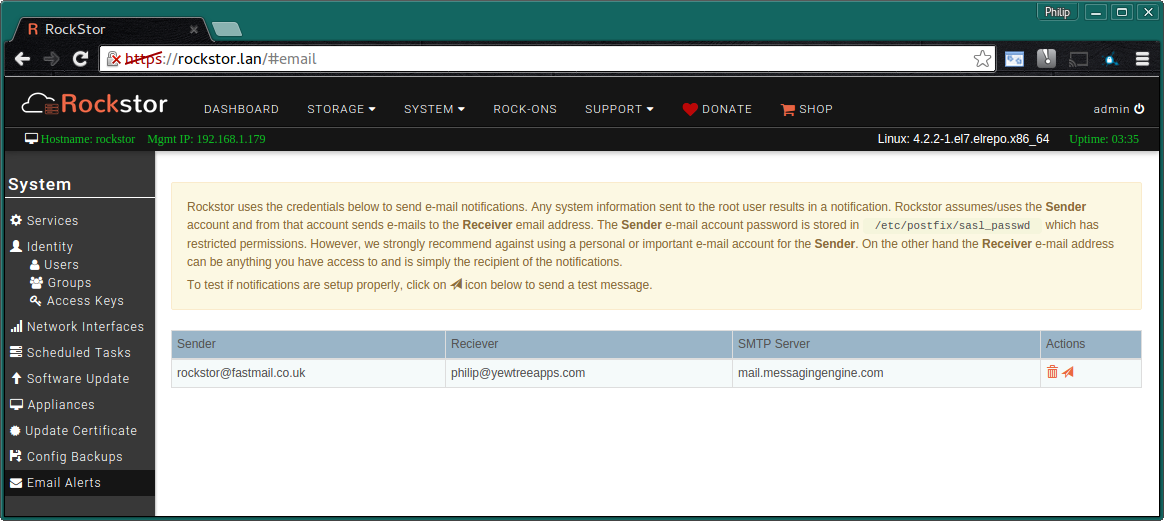Bookmark this page with the star icon
The width and height of the screenshot is (1164, 521).
[982, 59]
